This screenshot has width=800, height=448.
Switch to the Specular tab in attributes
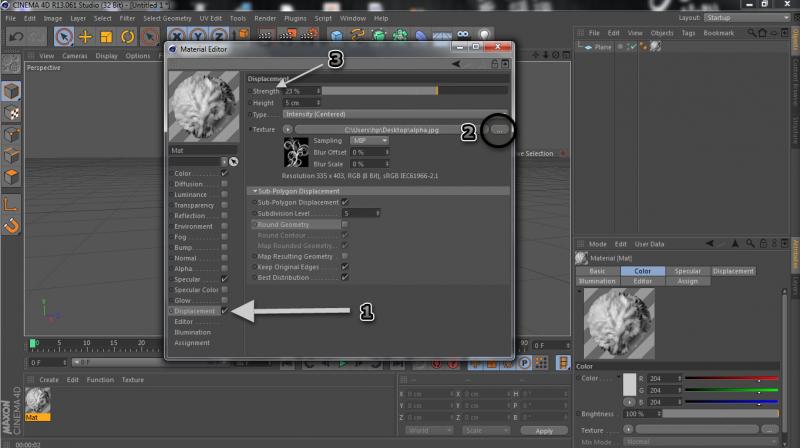coord(687,271)
